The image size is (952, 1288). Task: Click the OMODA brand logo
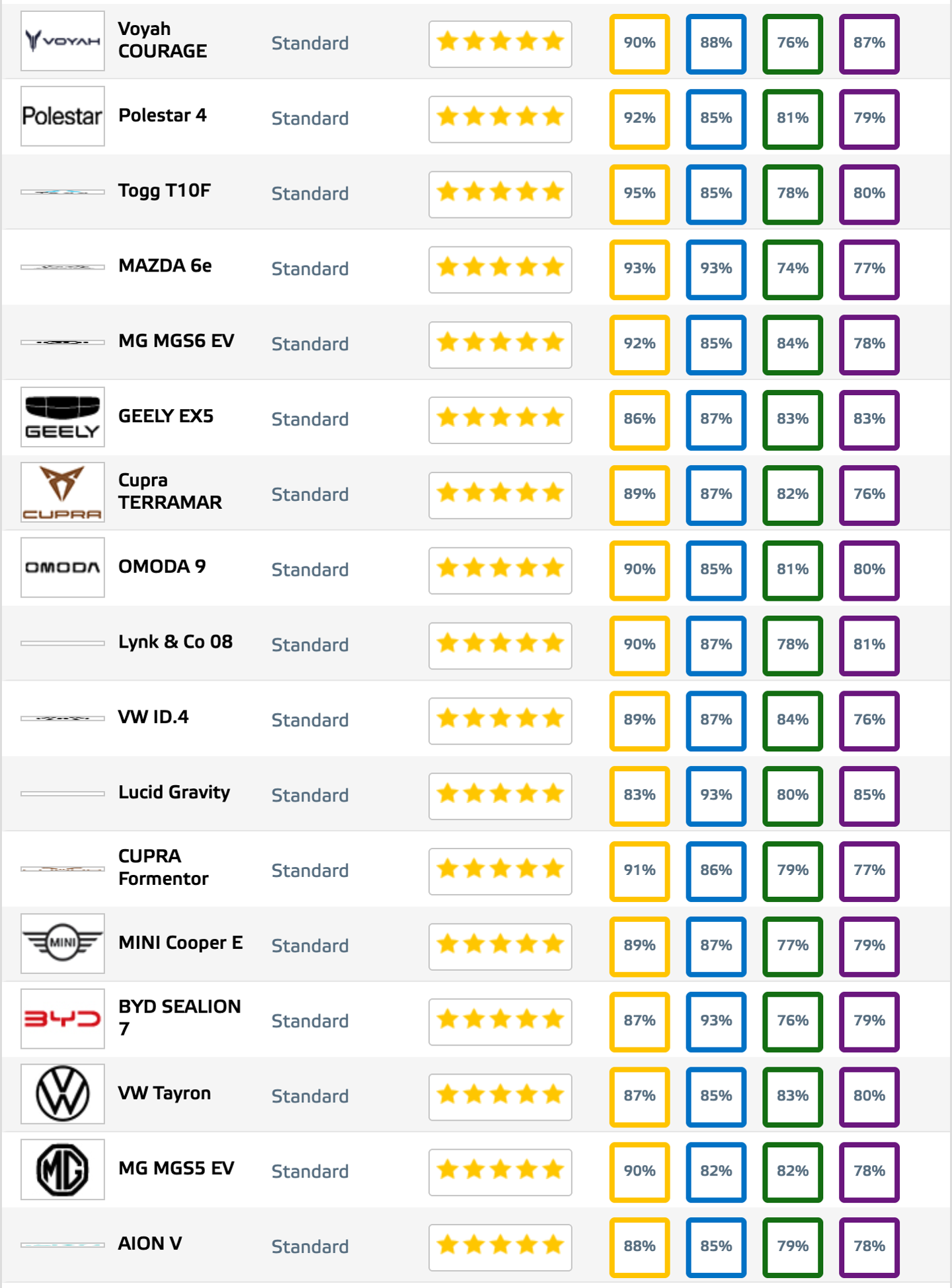coord(63,568)
